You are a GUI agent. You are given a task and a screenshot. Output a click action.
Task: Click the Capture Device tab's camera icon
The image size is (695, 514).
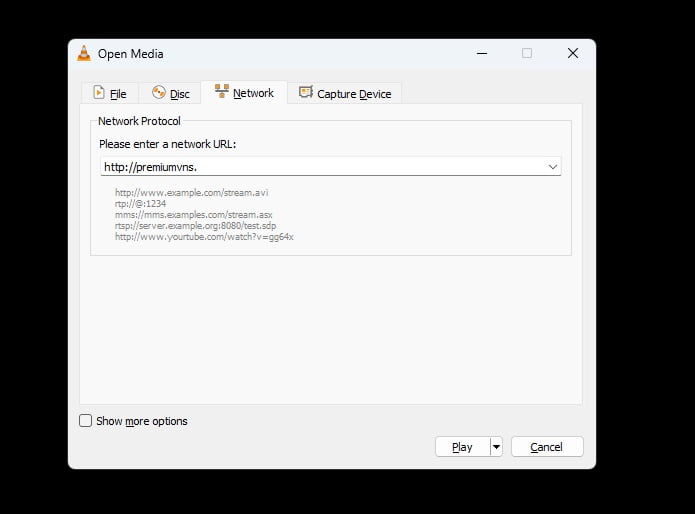pyautogui.click(x=306, y=93)
